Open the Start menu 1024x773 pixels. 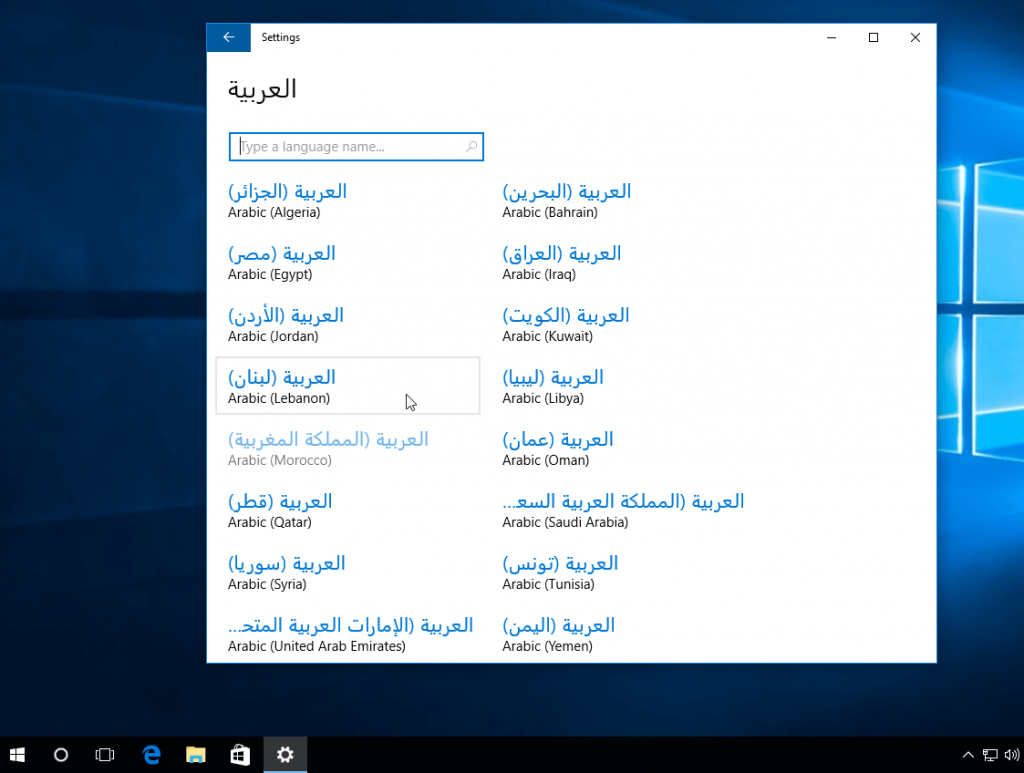point(17,755)
